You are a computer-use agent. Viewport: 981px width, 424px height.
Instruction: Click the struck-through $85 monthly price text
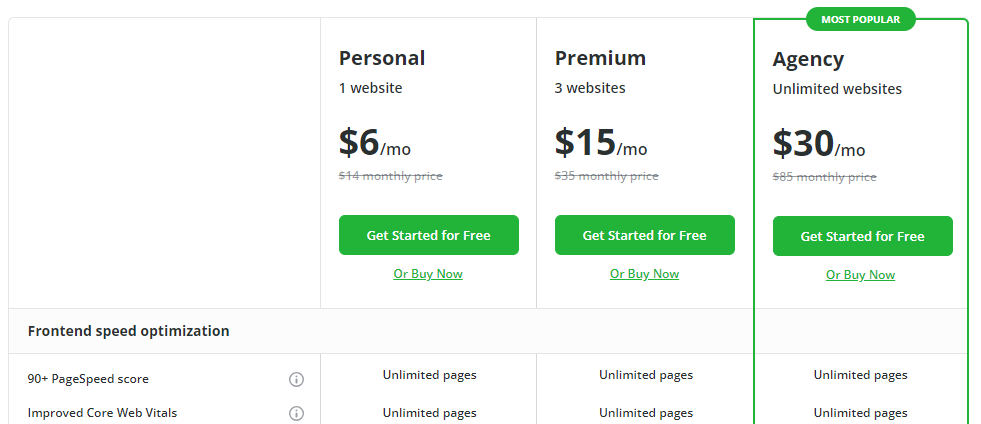824,177
